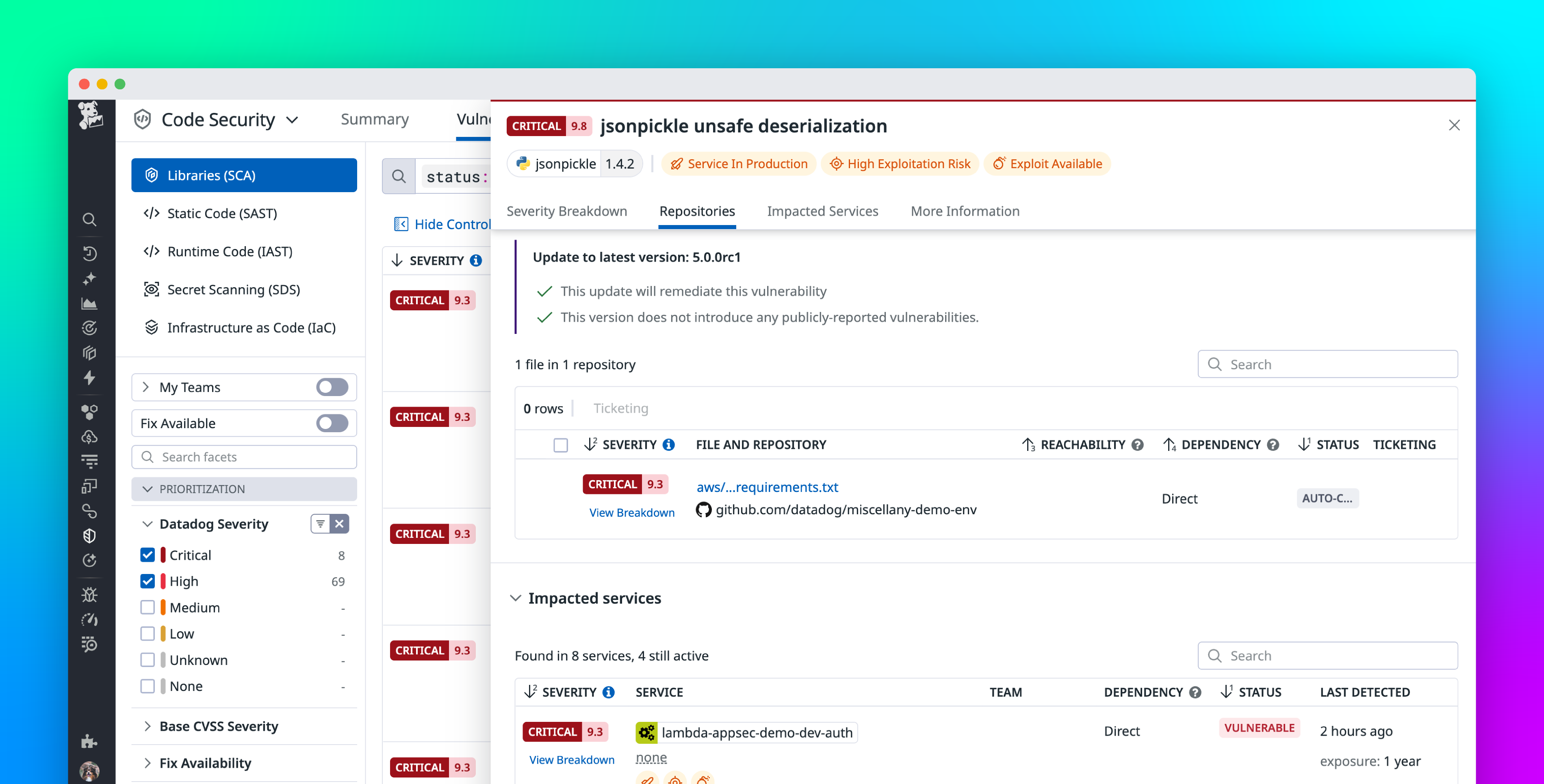This screenshot has width=1544, height=784.
Task: Select Static Code (SAST) in navigation
Action: [222, 213]
